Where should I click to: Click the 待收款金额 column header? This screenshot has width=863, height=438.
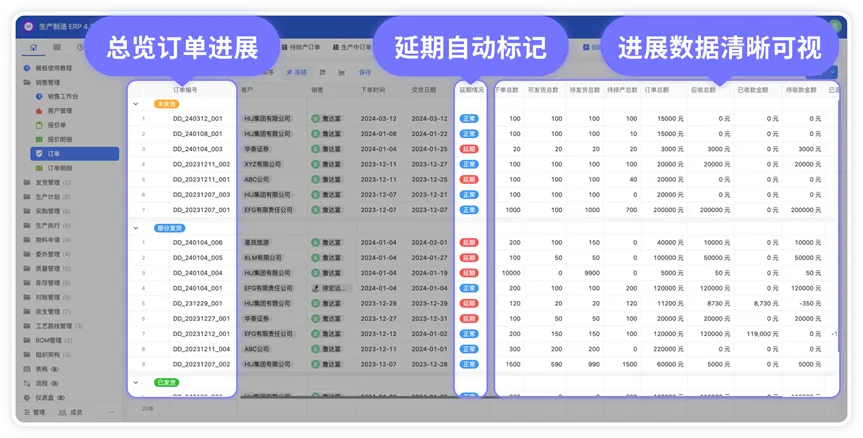tap(801, 90)
